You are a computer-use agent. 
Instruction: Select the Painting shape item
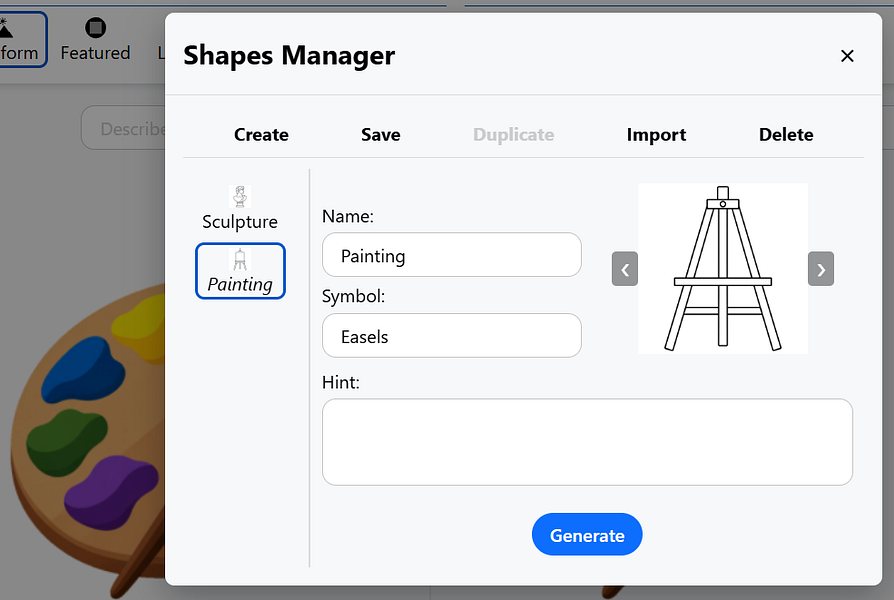240,271
